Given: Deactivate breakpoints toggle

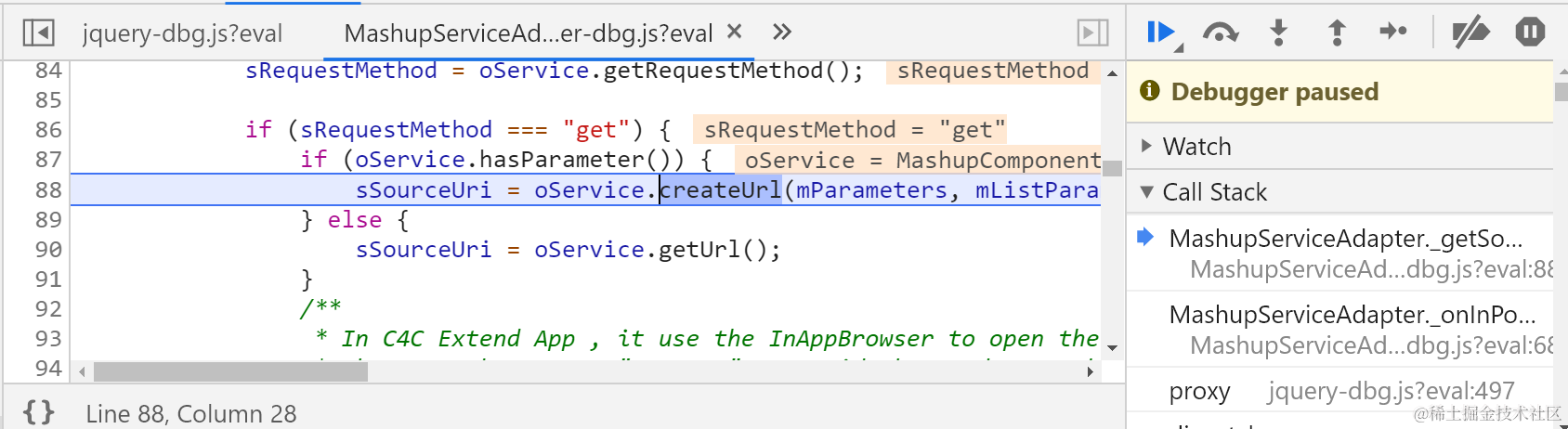Looking at the screenshot, I should [x=1470, y=32].
